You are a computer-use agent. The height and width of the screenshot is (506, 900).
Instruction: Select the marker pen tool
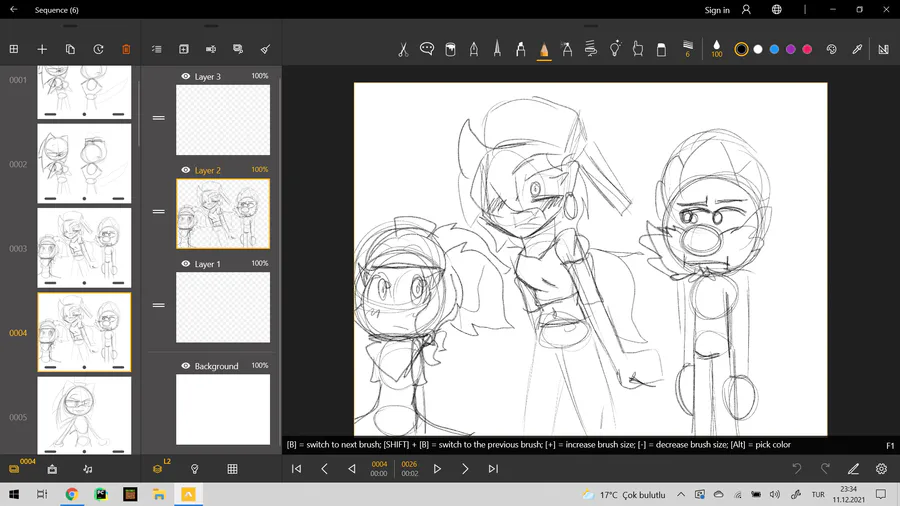click(521, 49)
